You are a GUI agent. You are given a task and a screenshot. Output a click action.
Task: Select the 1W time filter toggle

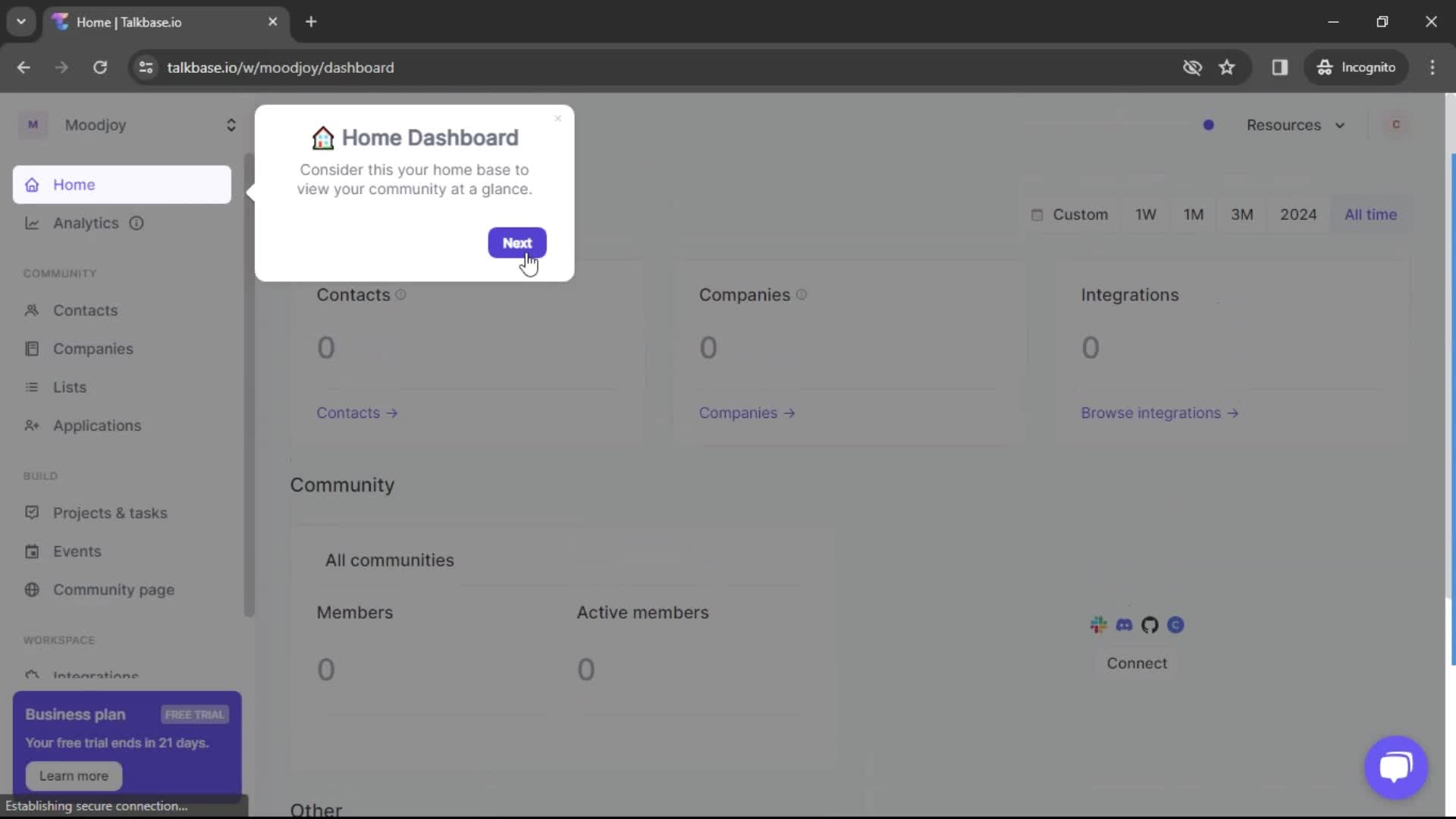(x=1147, y=214)
